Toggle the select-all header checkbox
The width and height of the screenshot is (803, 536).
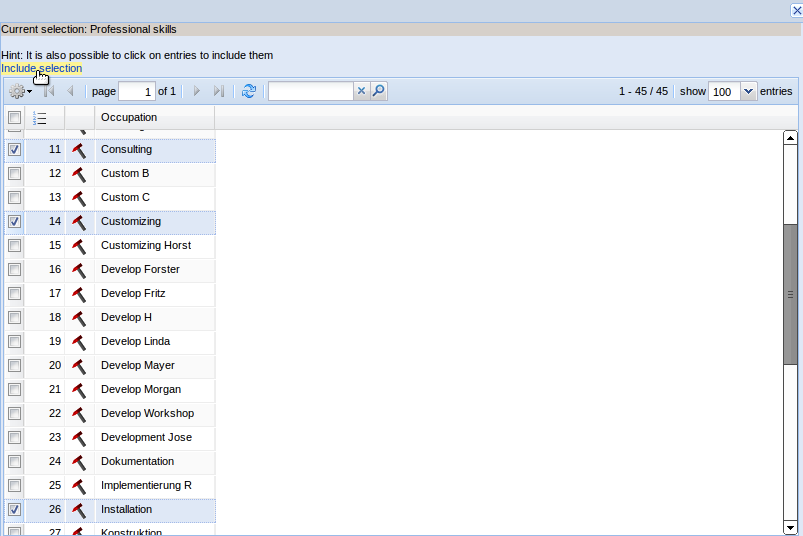(14, 118)
